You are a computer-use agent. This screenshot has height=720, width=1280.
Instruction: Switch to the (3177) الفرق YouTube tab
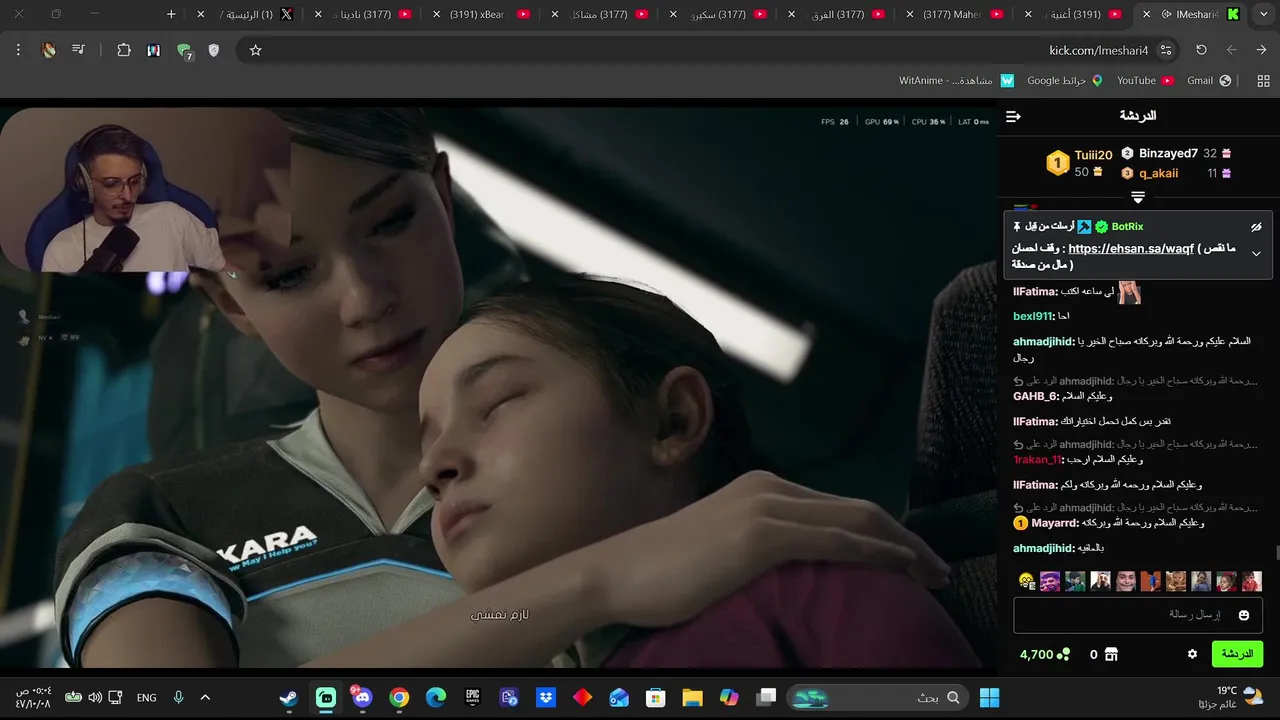coord(835,14)
